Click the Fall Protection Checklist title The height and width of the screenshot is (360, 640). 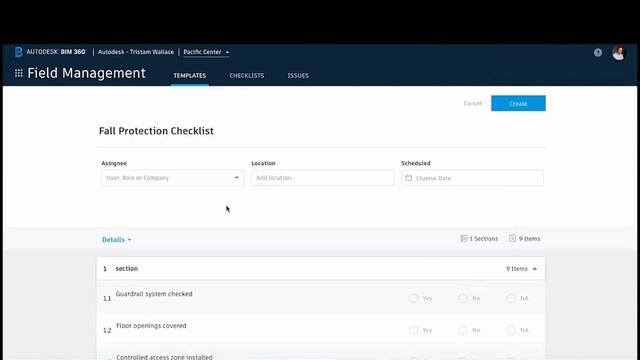(x=156, y=131)
